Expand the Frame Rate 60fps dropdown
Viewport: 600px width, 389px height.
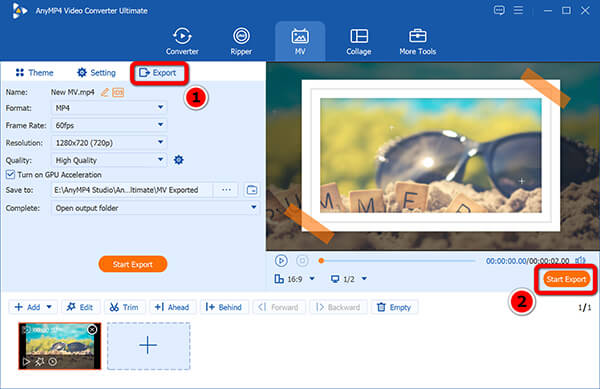(109, 125)
